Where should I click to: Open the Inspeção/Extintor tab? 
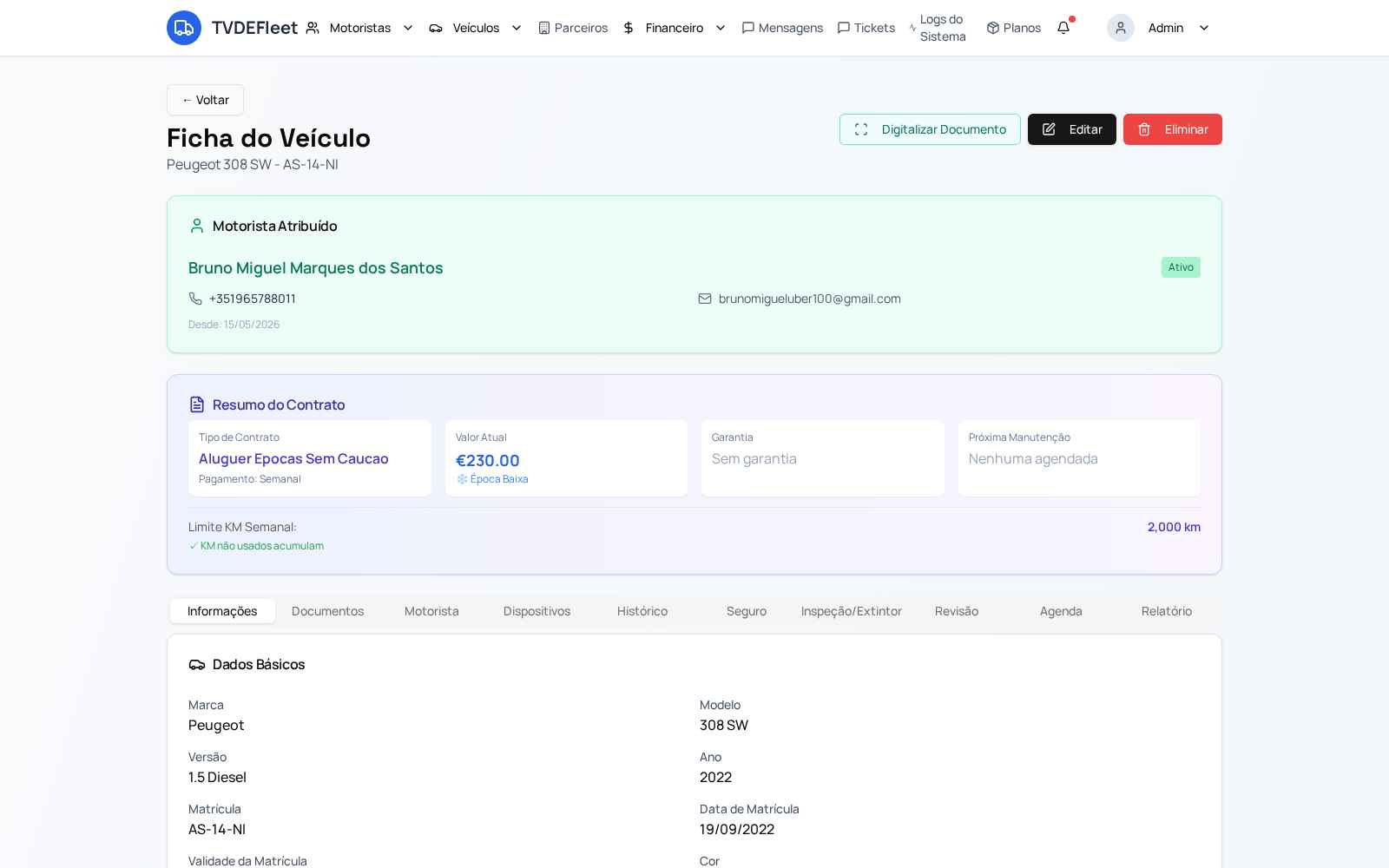[852, 611]
